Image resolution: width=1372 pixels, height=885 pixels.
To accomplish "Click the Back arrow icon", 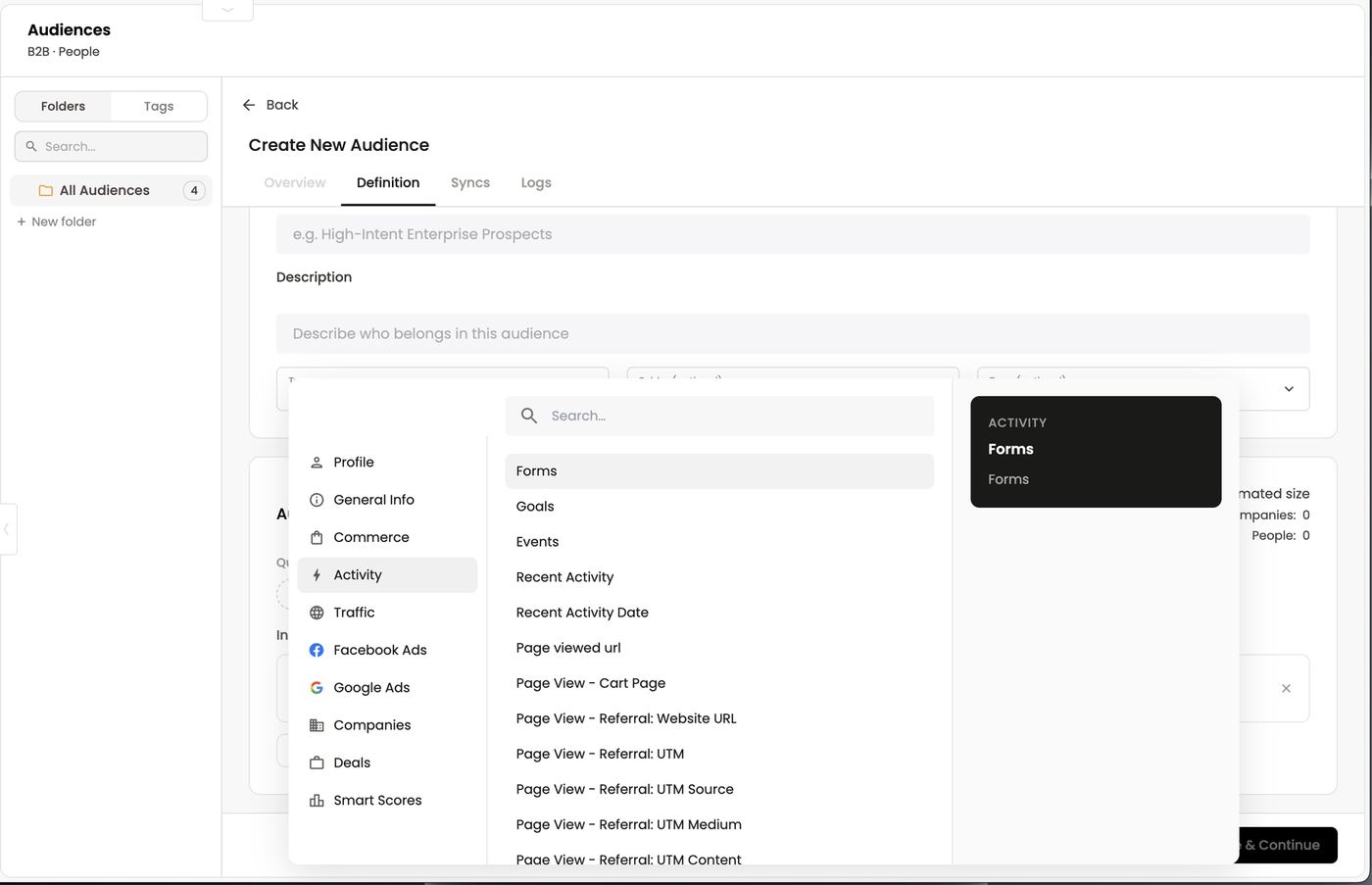I will click(249, 105).
